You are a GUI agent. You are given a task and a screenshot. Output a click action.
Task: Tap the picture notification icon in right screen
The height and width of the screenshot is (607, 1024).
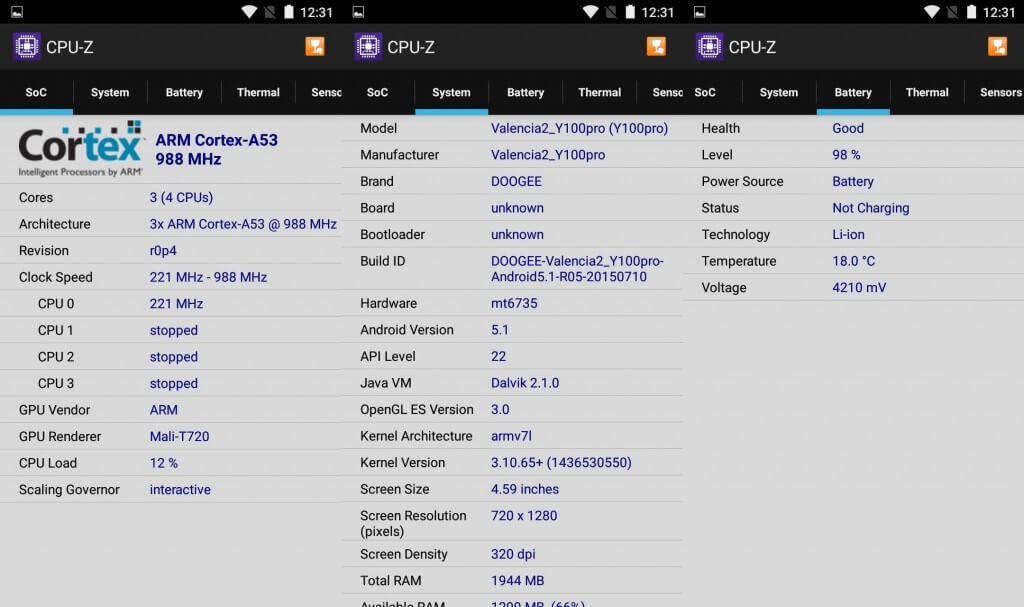[699, 12]
